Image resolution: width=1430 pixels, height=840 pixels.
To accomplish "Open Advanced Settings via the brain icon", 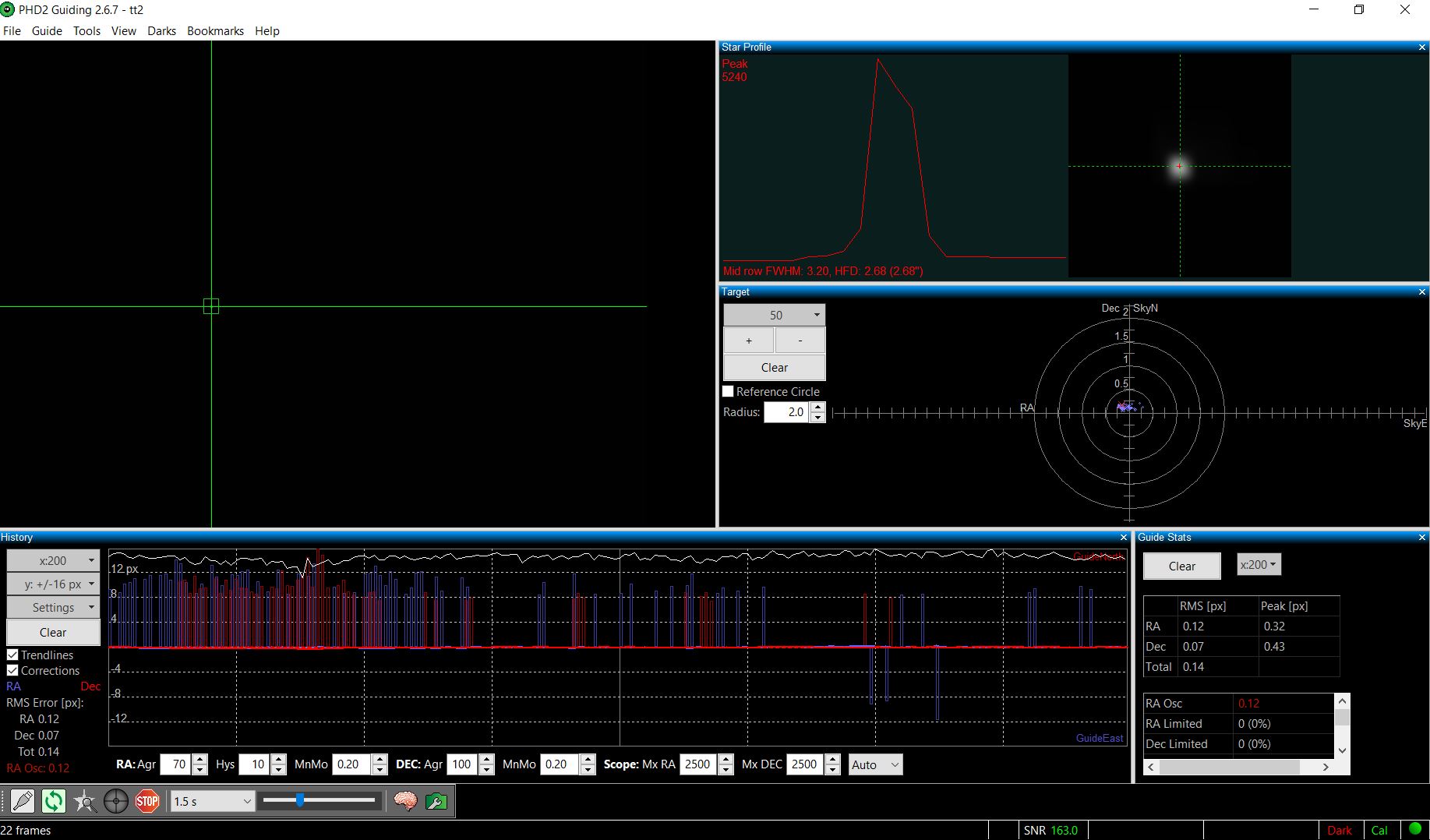I will (x=405, y=801).
